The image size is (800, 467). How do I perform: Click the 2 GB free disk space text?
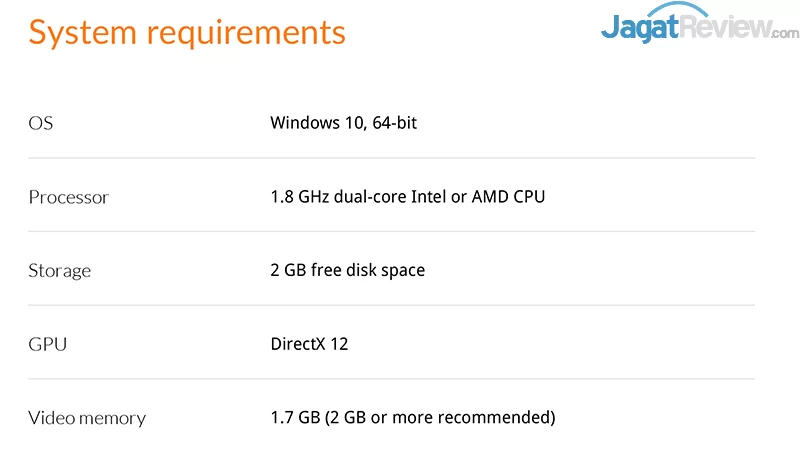(x=347, y=271)
